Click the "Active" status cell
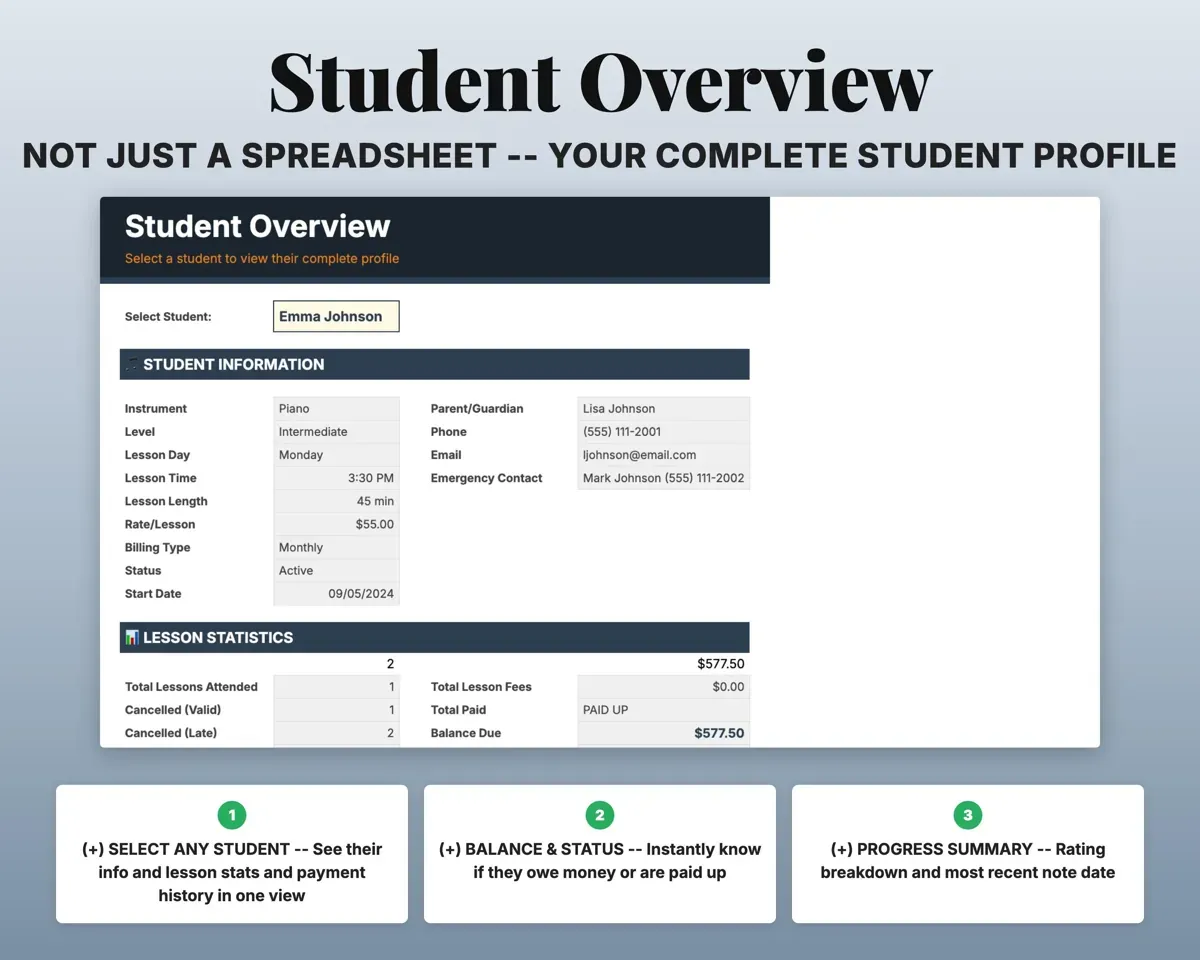Screen dimensions: 1200x960 point(336,570)
